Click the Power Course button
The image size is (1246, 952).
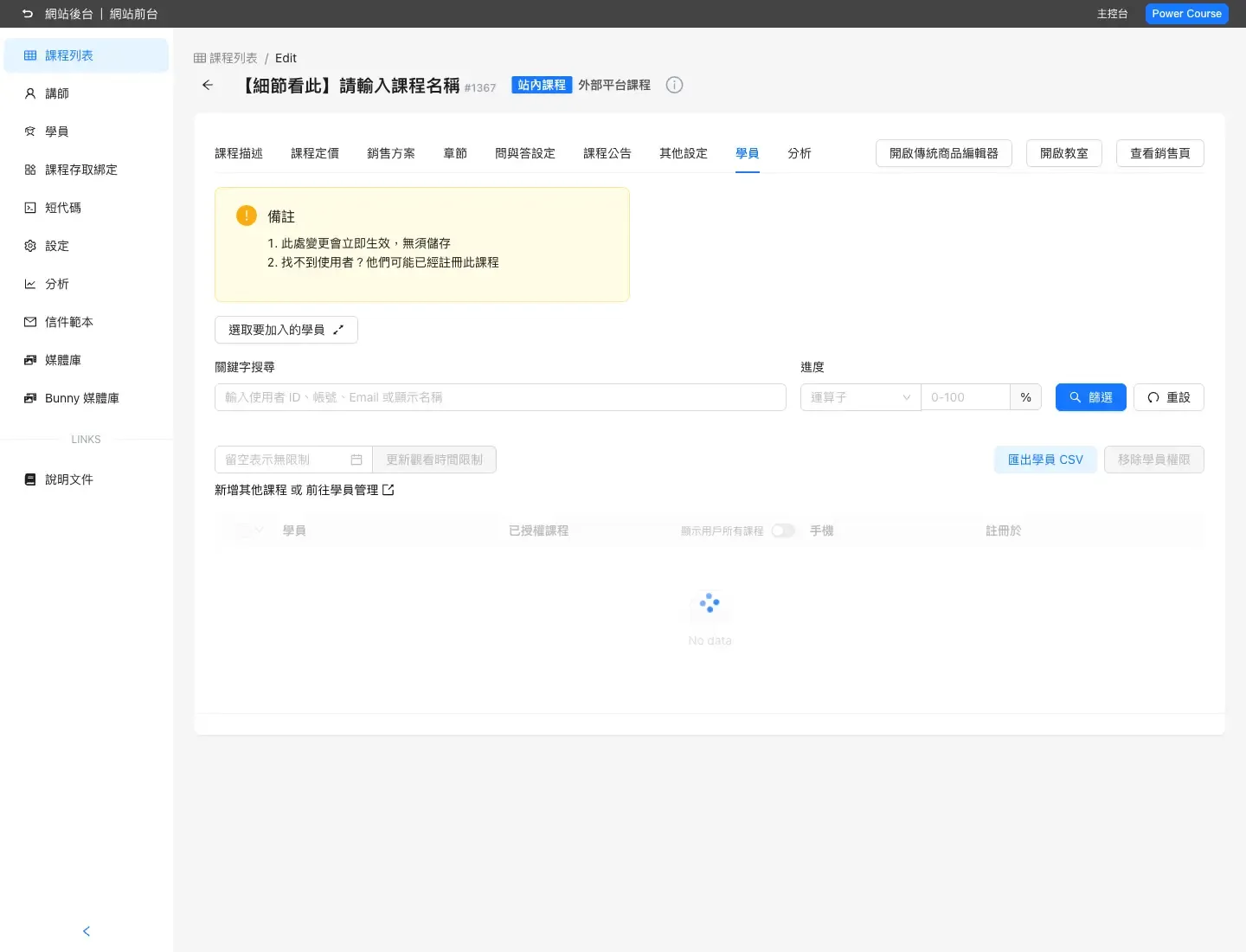click(1187, 14)
